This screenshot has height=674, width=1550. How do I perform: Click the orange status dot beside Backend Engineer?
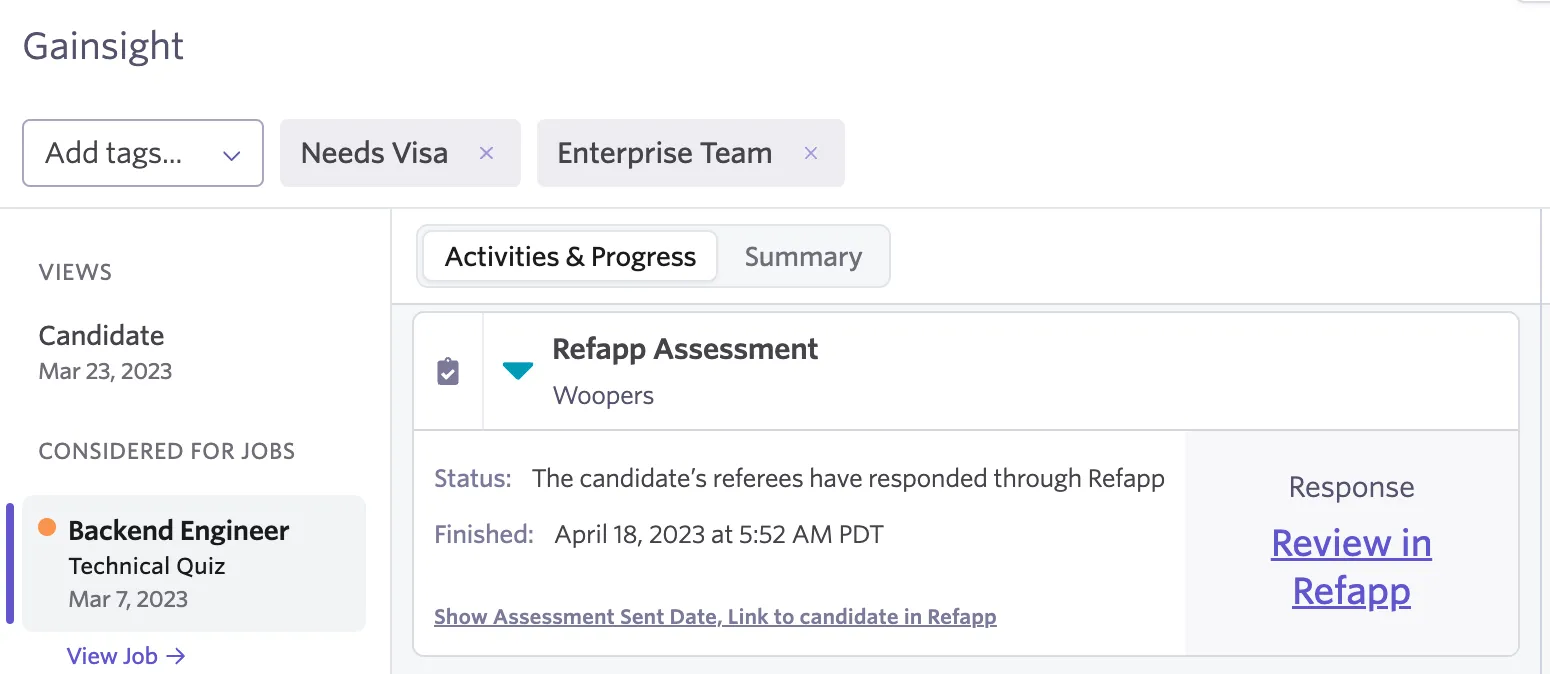47,528
